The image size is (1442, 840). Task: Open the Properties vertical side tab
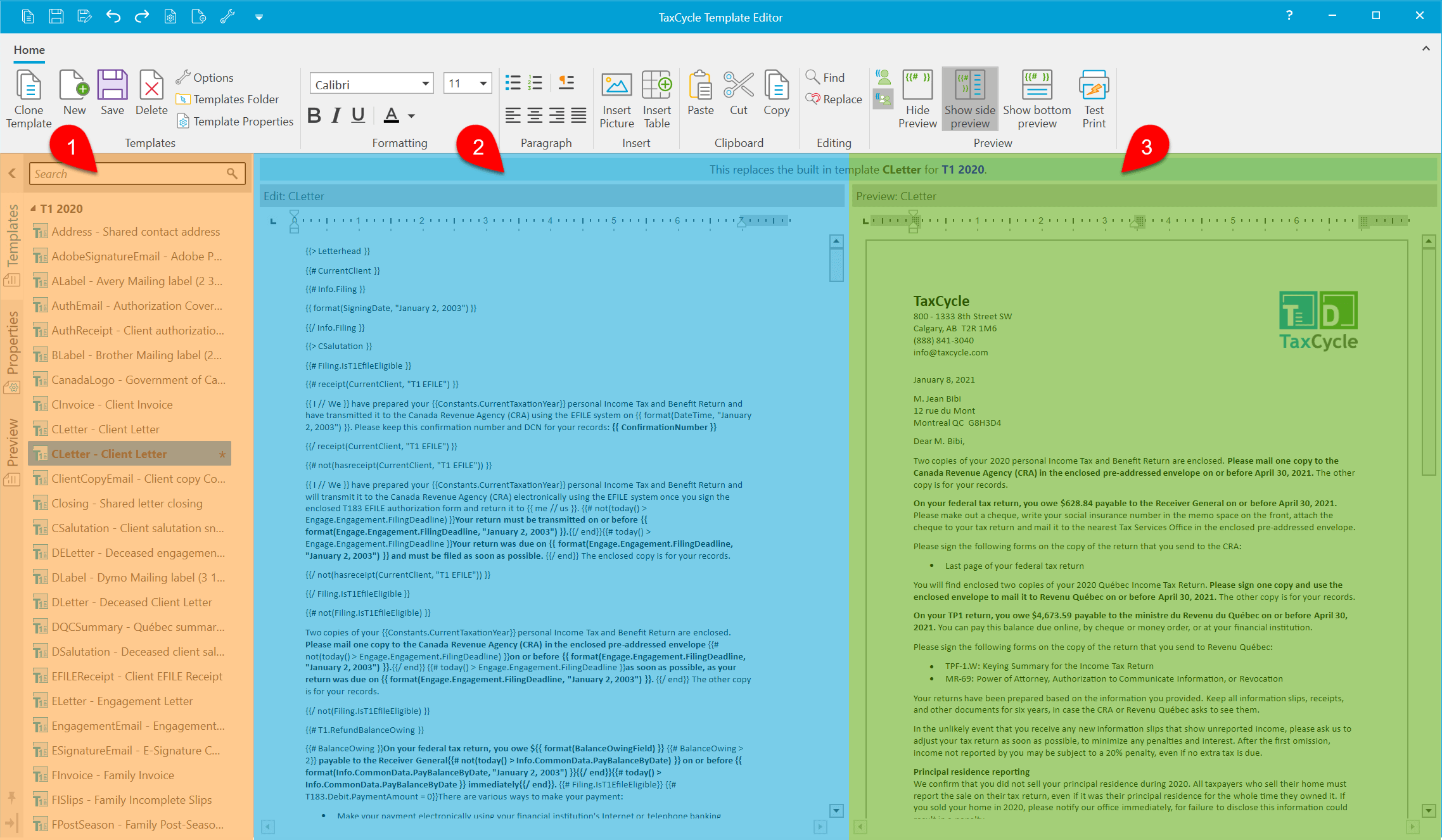point(12,352)
